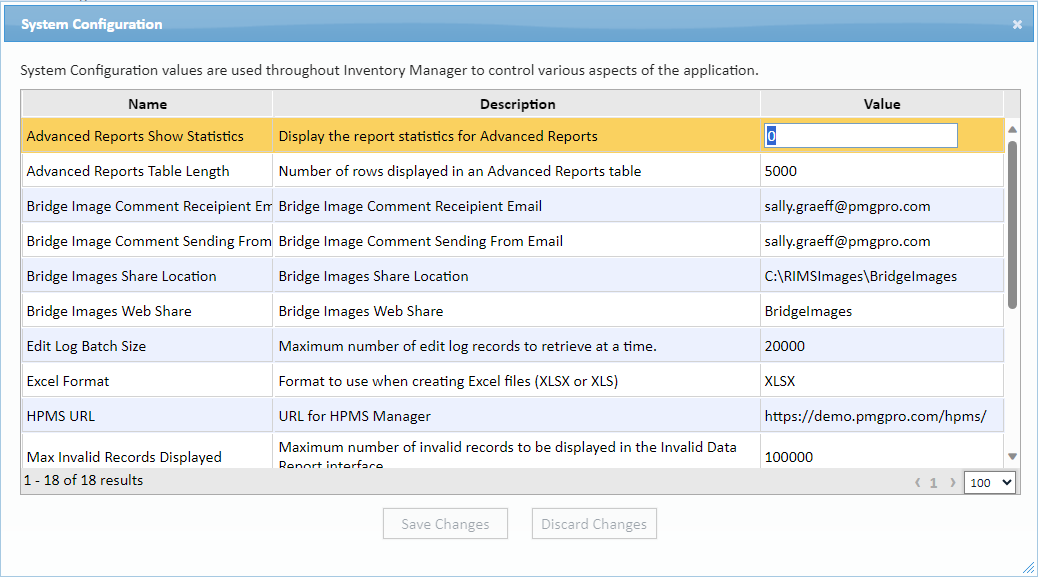
Task: Select the HPMS URL name cell
Action: (147, 416)
